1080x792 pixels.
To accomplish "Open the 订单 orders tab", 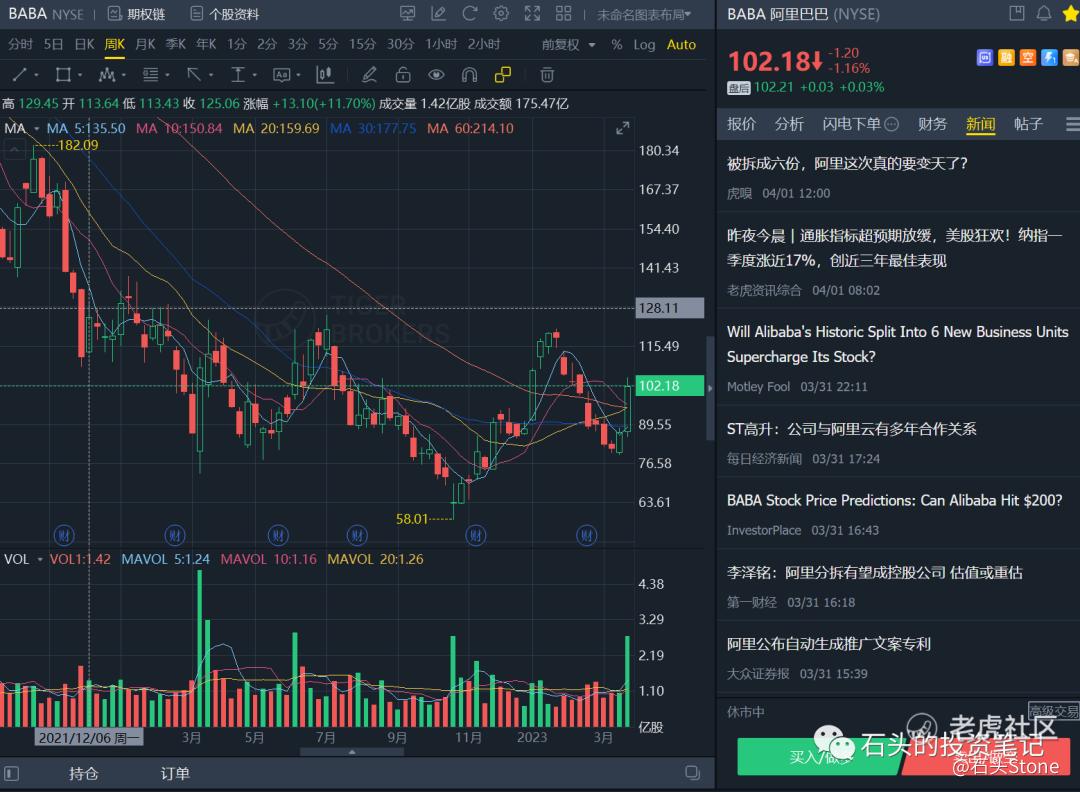I will point(175,774).
